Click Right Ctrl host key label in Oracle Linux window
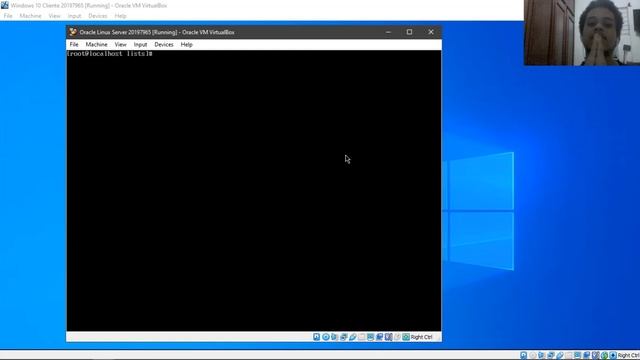The width and height of the screenshot is (640, 360). pos(421,337)
